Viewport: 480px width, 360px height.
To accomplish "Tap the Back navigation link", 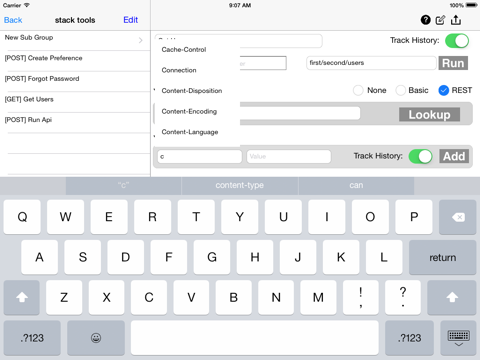I will coord(13,20).
